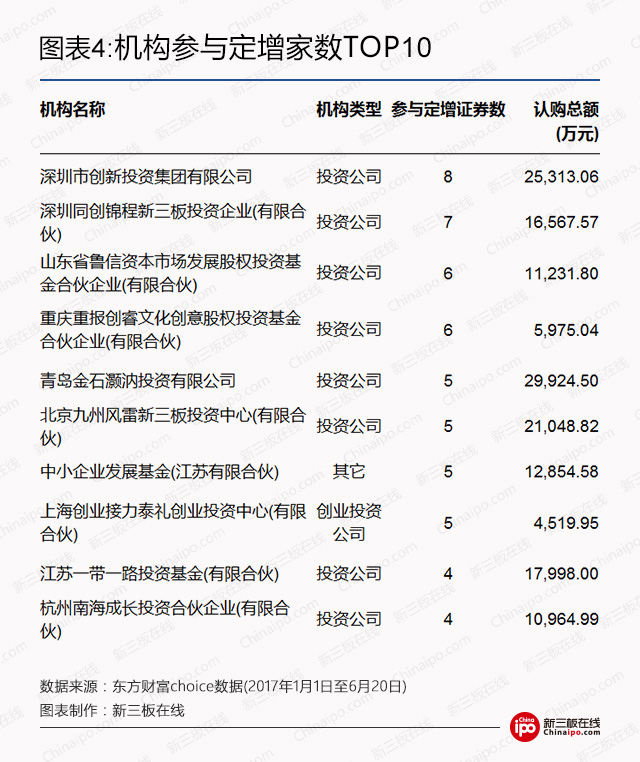Click 投资公司 in the 青岛金石灏汭 row
Image resolution: width=640 pixels, height=762 pixels.
[x=349, y=381]
